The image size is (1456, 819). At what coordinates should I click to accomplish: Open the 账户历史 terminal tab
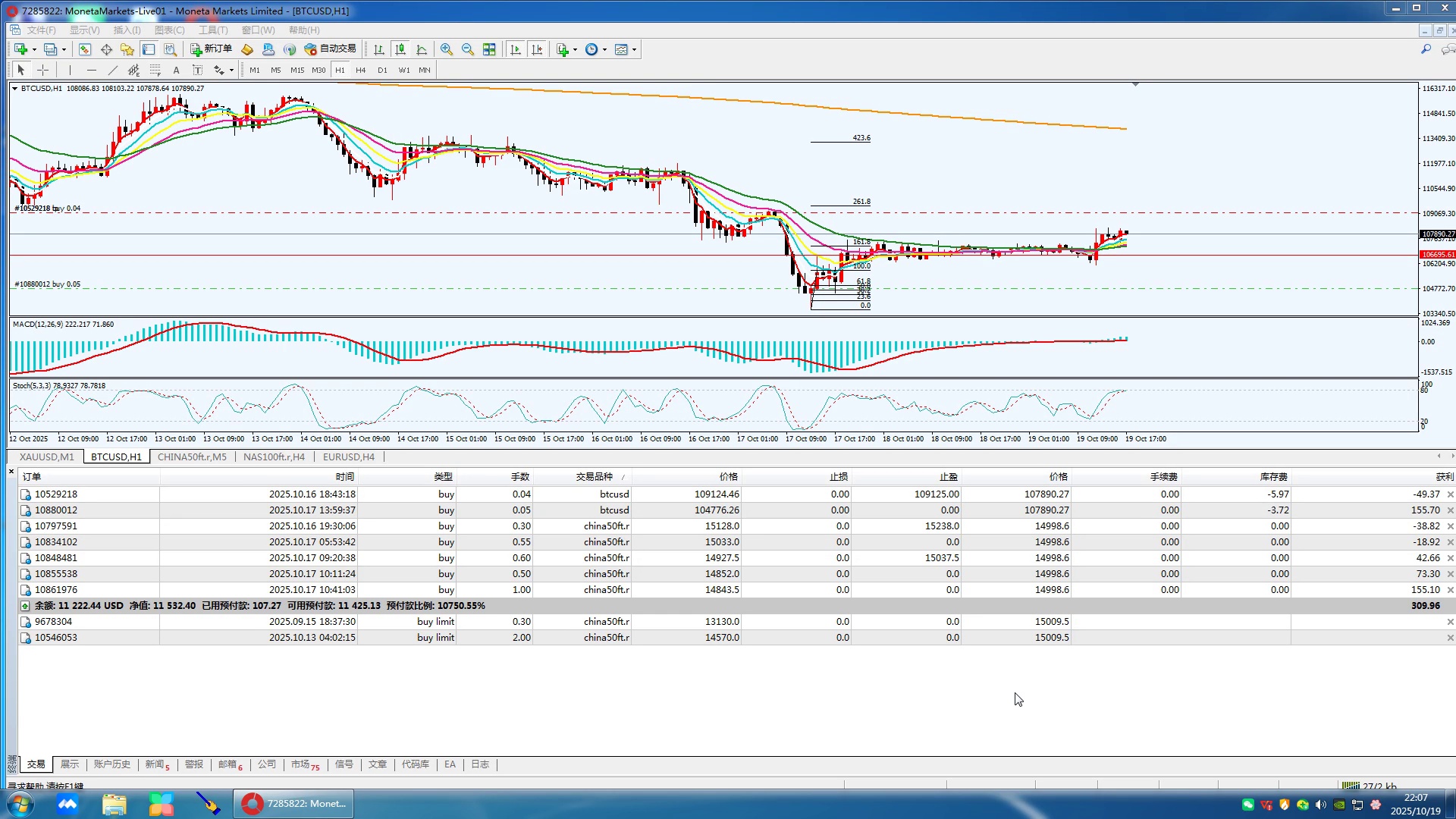pyautogui.click(x=111, y=764)
